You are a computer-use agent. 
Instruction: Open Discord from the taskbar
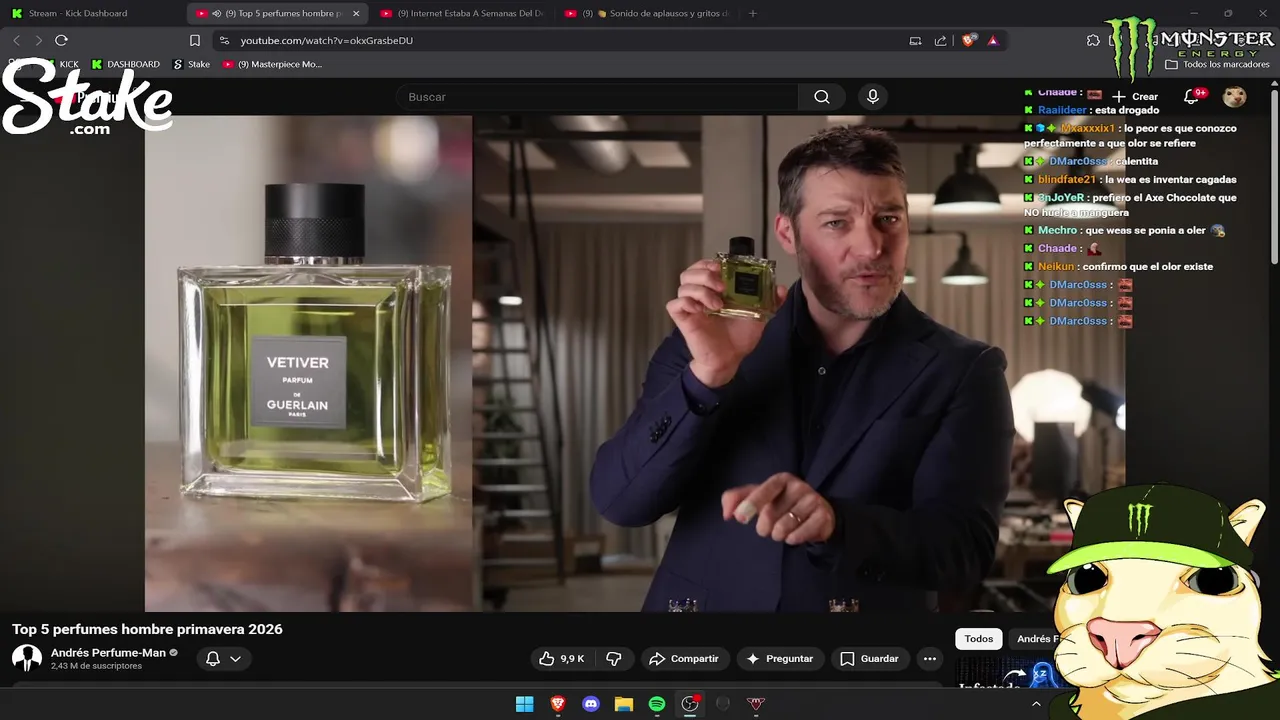[x=591, y=704]
